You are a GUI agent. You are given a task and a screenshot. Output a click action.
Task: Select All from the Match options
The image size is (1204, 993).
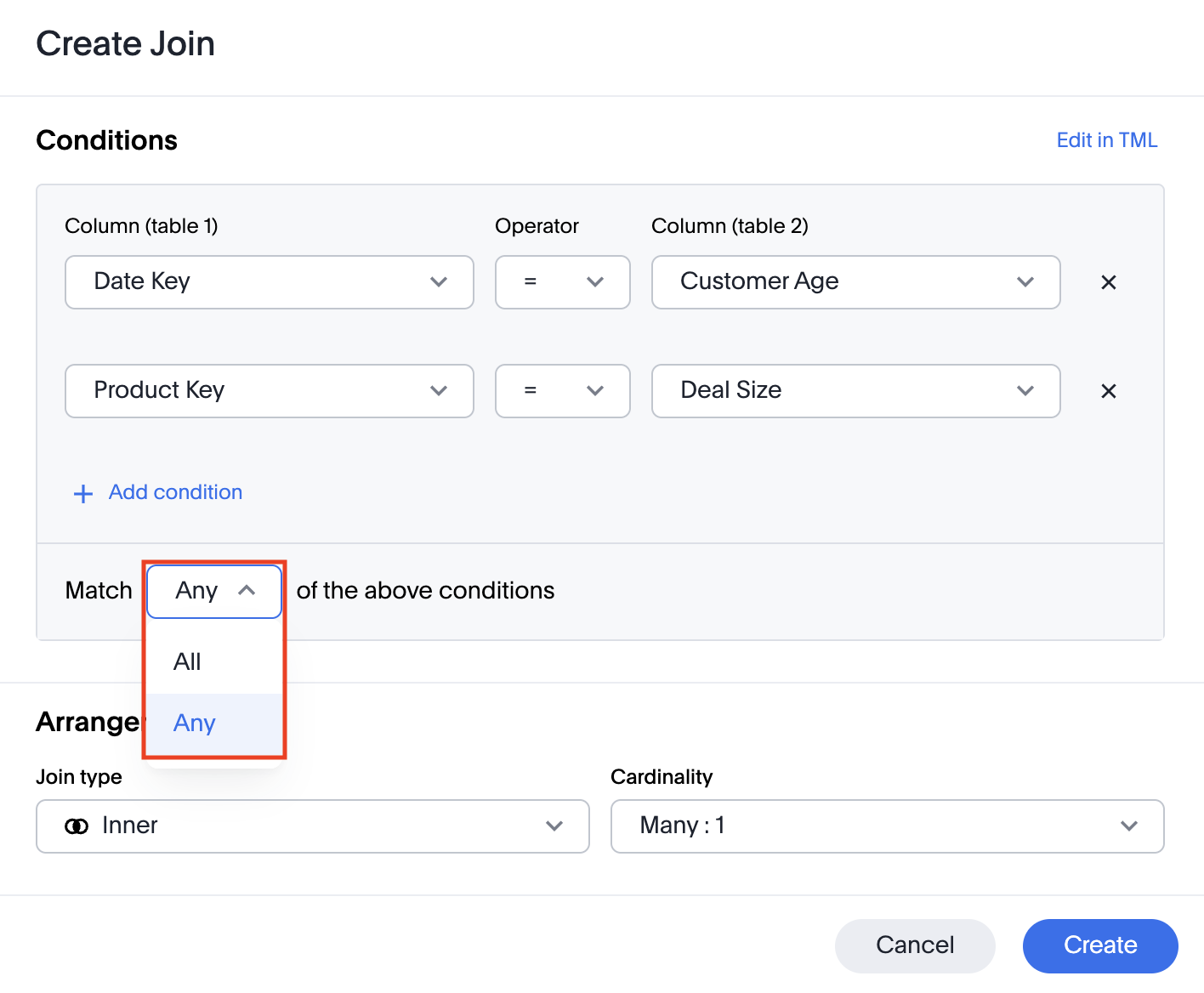[188, 662]
